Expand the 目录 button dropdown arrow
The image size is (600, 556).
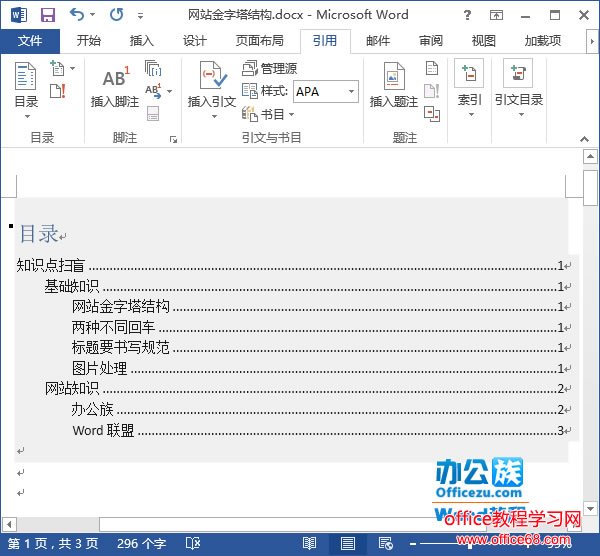(27, 116)
